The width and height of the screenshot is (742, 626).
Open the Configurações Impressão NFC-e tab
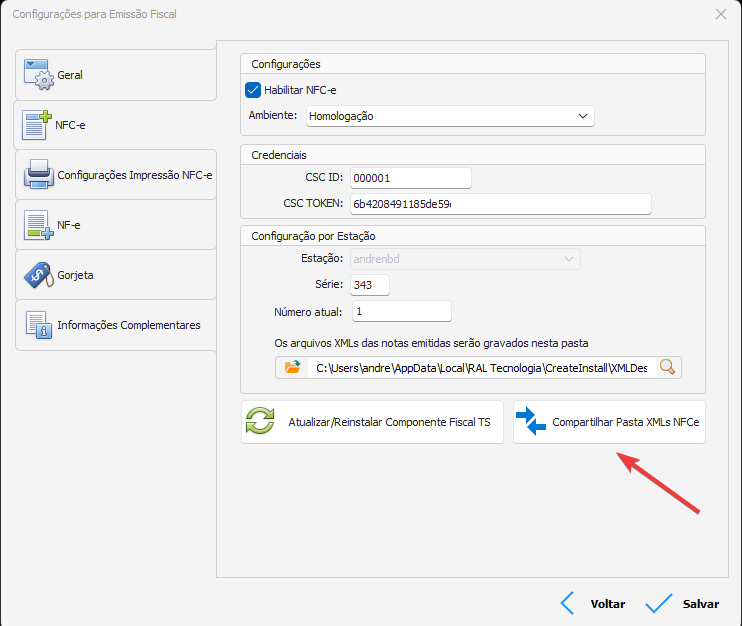(134, 175)
